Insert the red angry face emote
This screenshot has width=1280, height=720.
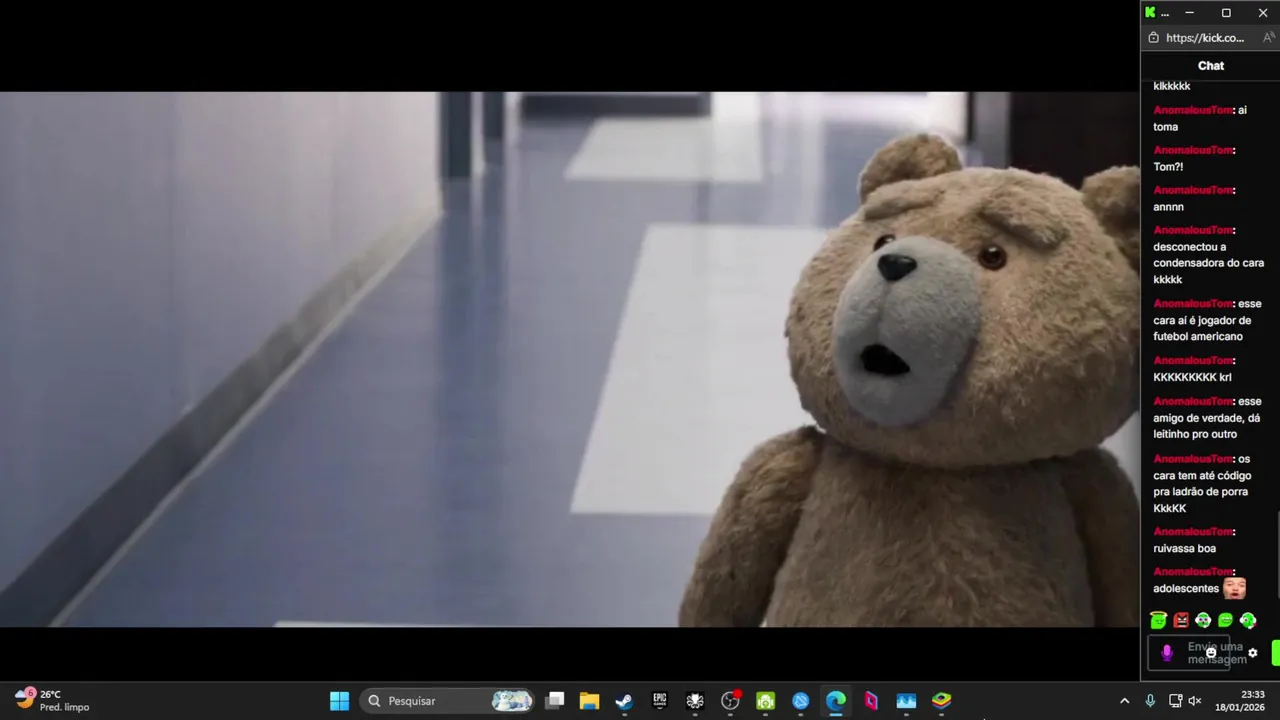pyautogui.click(x=1181, y=620)
